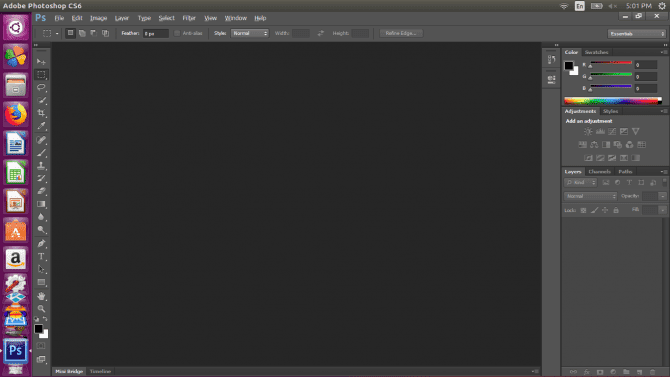Select the History Brush tool
Screen dimensions: 670x377
41,178
